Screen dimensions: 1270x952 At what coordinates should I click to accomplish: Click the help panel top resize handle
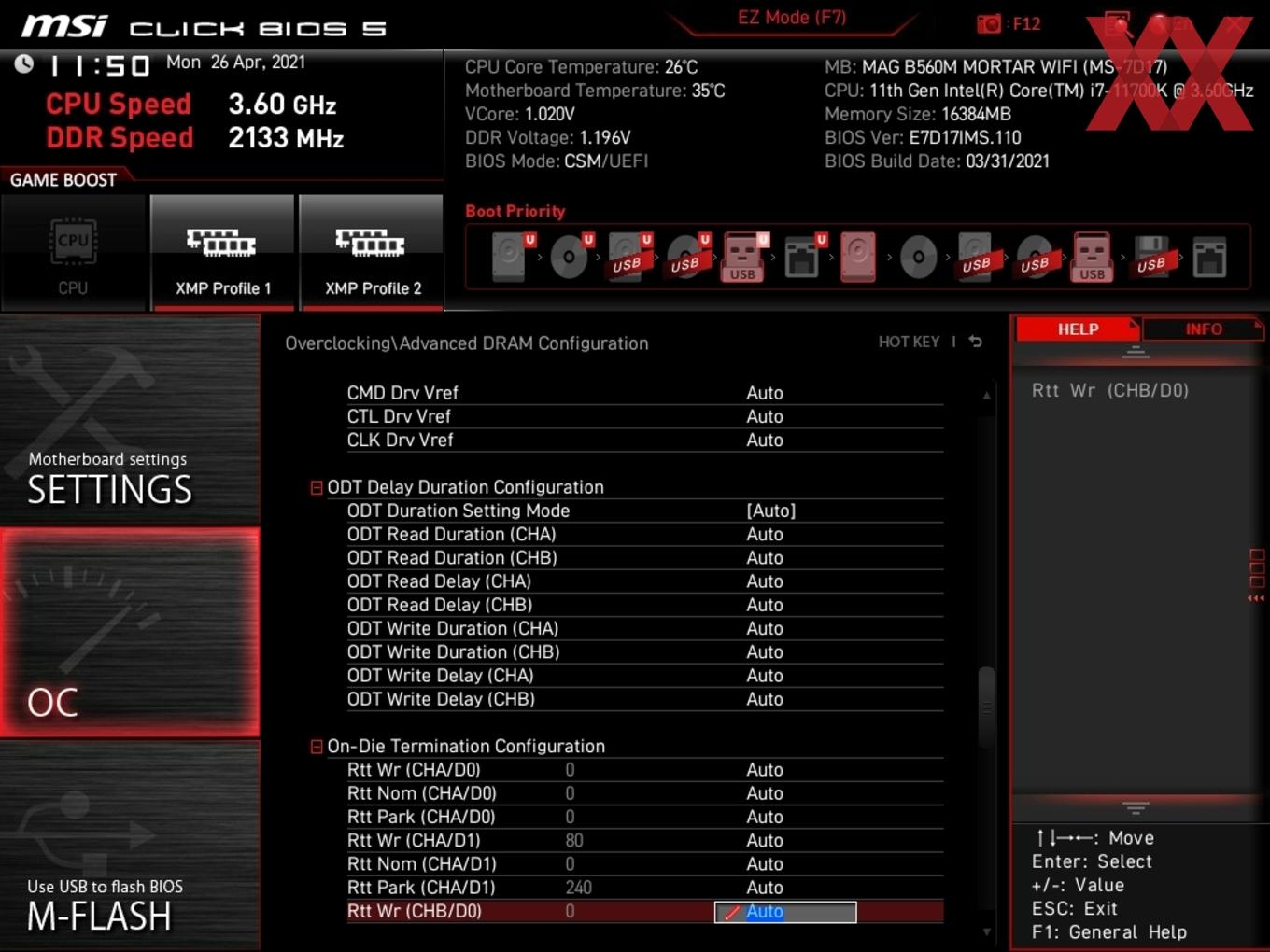(x=1136, y=352)
